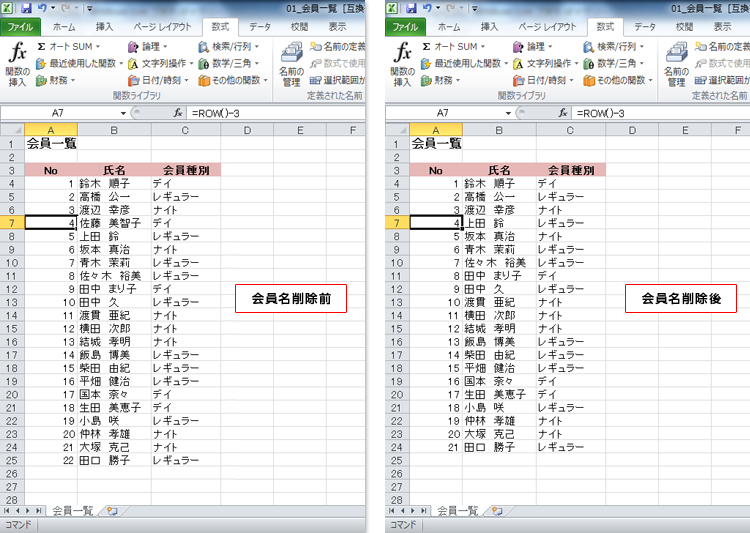
Task: Open ファイル tab in left window
Action: pyautogui.click(x=20, y=27)
